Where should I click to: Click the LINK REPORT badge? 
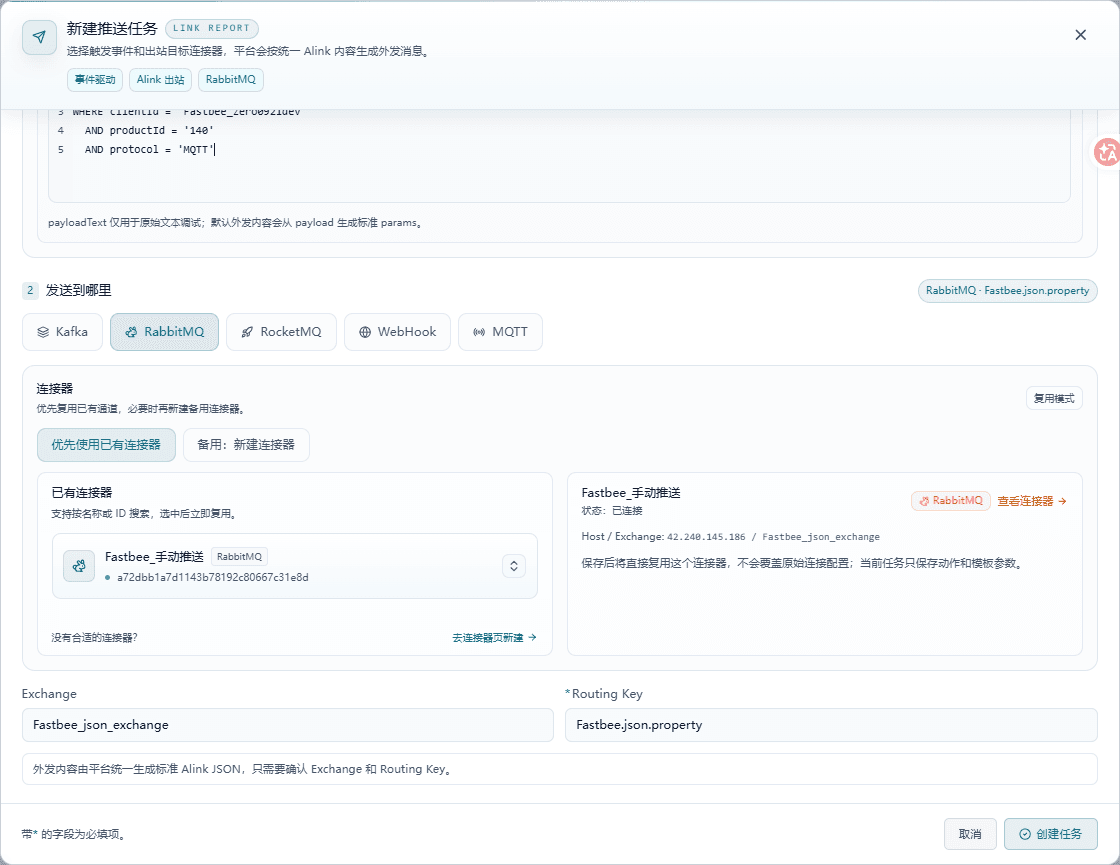tap(211, 29)
